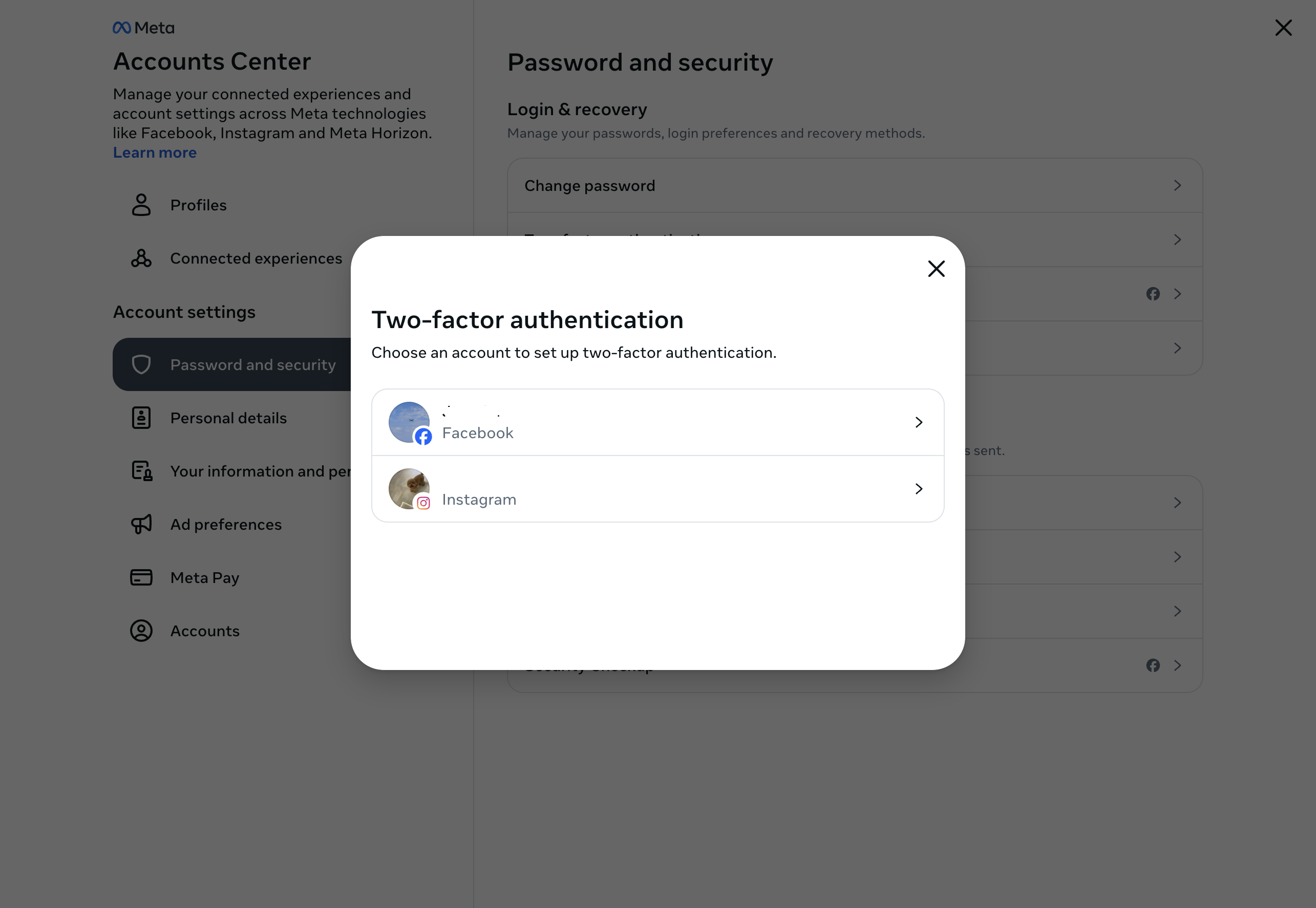The width and height of the screenshot is (1316, 908).
Task: Open the Learn more link
Action: coord(155,153)
